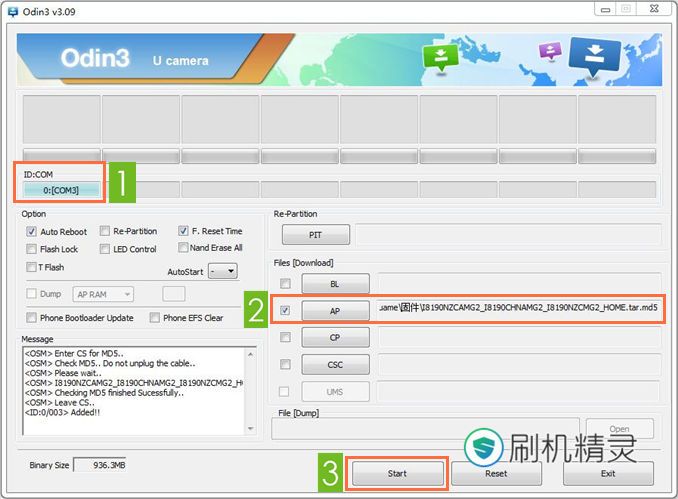Click log line '<ID:0/003> Added!!'
Screen dimensions: 678x499
tap(62, 413)
